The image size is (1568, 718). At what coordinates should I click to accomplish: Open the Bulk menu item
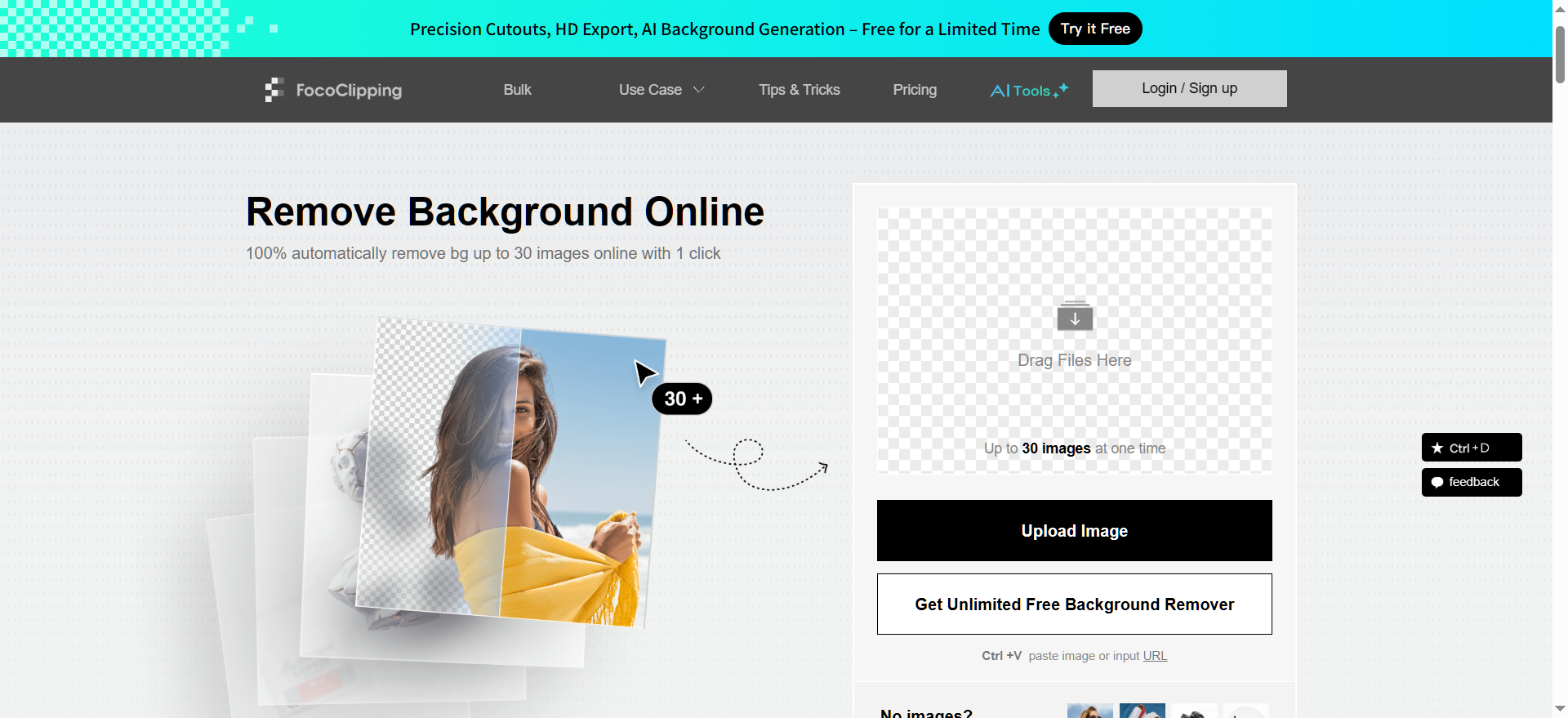pos(517,90)
